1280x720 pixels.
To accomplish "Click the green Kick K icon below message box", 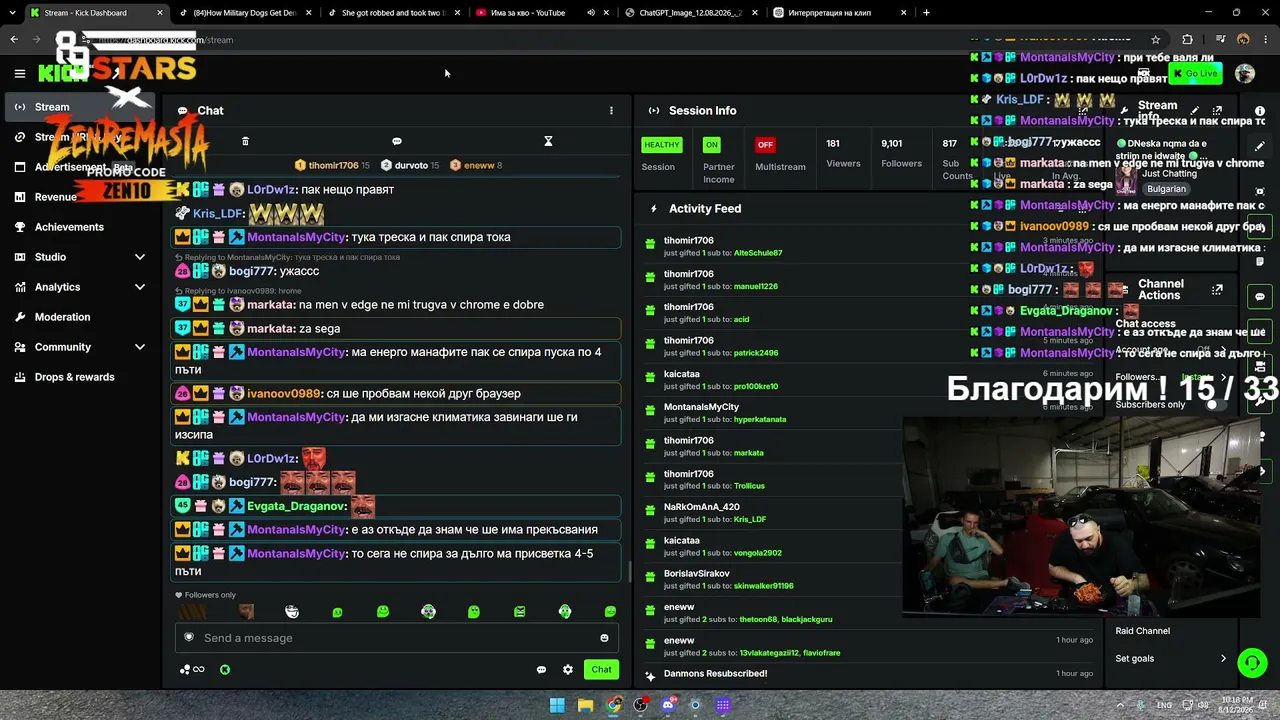I will pyautogui.click(x=225, y=670).
